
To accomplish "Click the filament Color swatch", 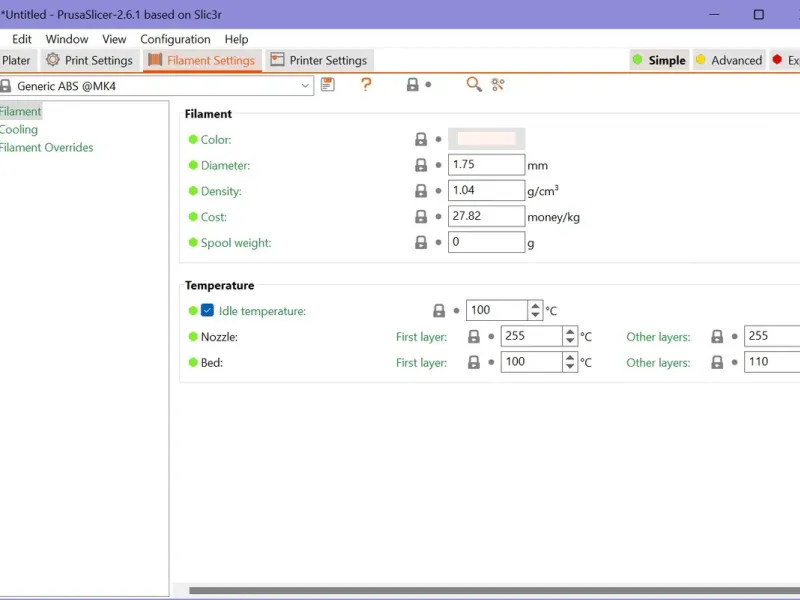I will [x=486, y=139].
